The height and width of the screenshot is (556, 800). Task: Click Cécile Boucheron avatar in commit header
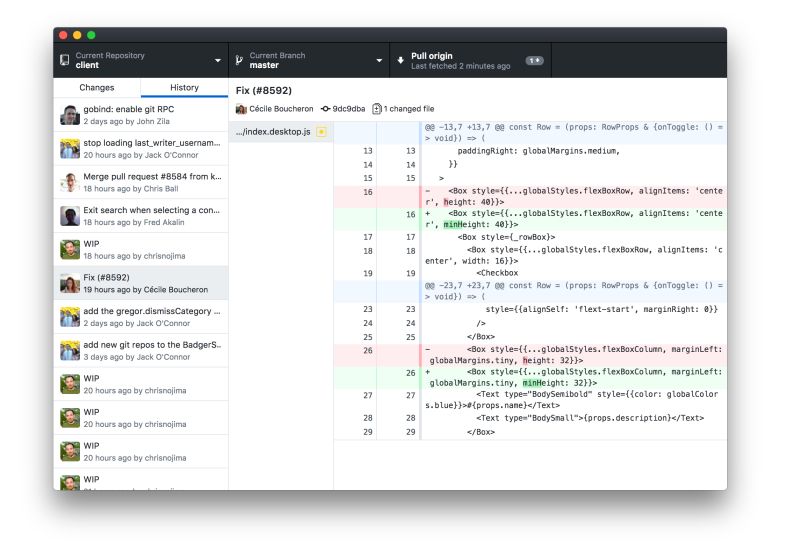tap(241, 109)
